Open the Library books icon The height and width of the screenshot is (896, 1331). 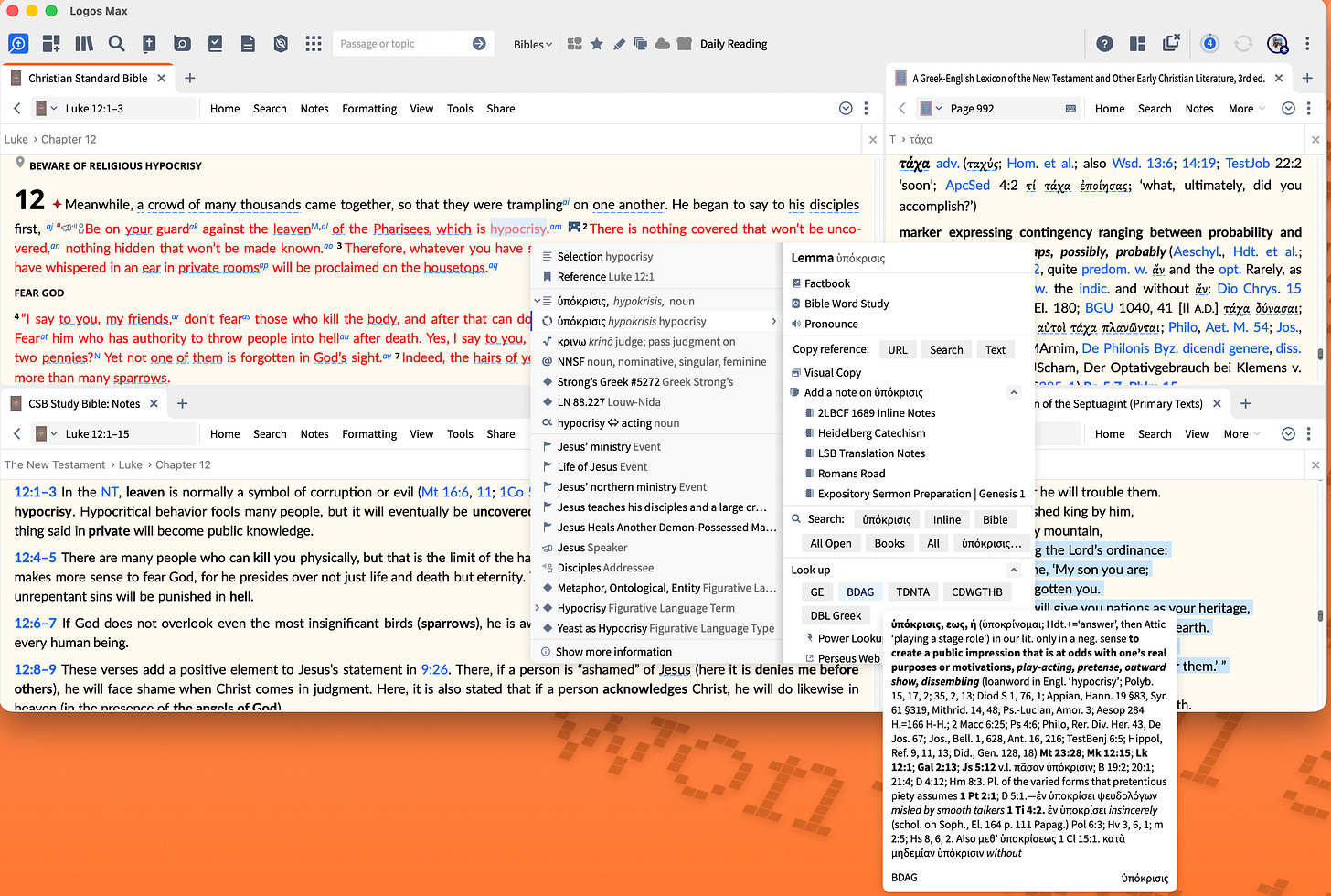click(84, 43)
